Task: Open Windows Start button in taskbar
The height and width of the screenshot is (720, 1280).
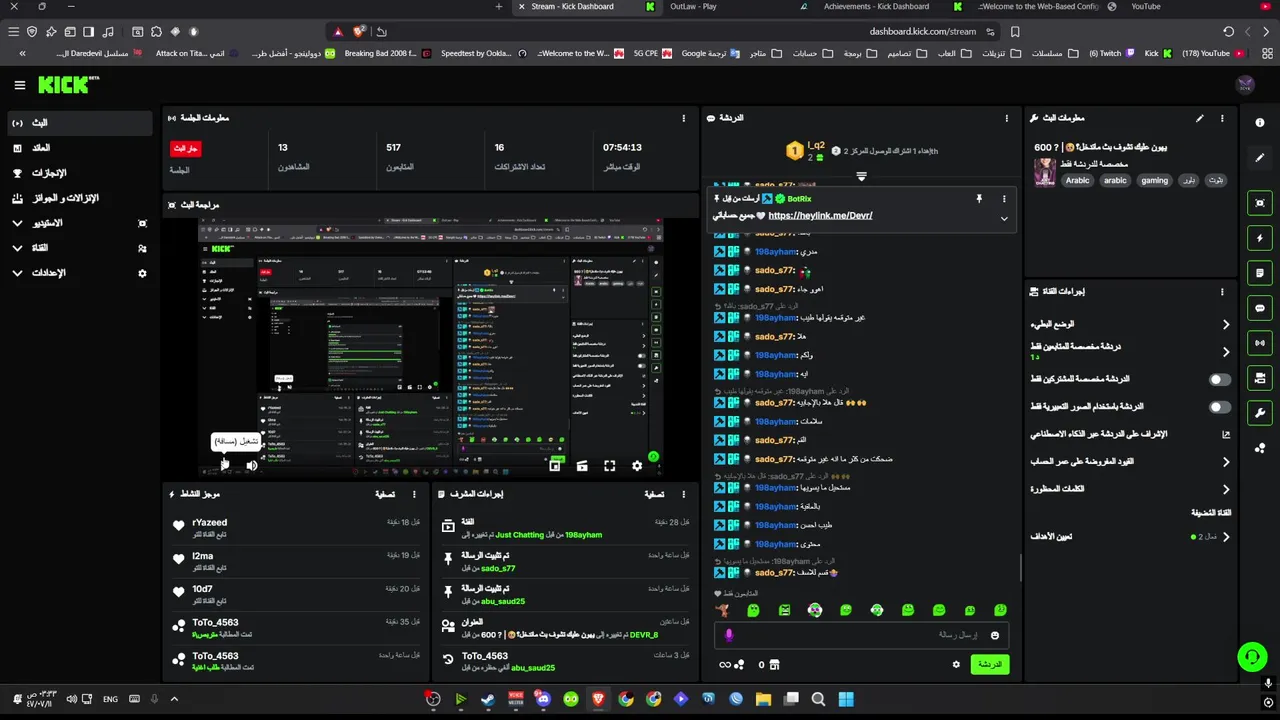Action: pos(845,699)
